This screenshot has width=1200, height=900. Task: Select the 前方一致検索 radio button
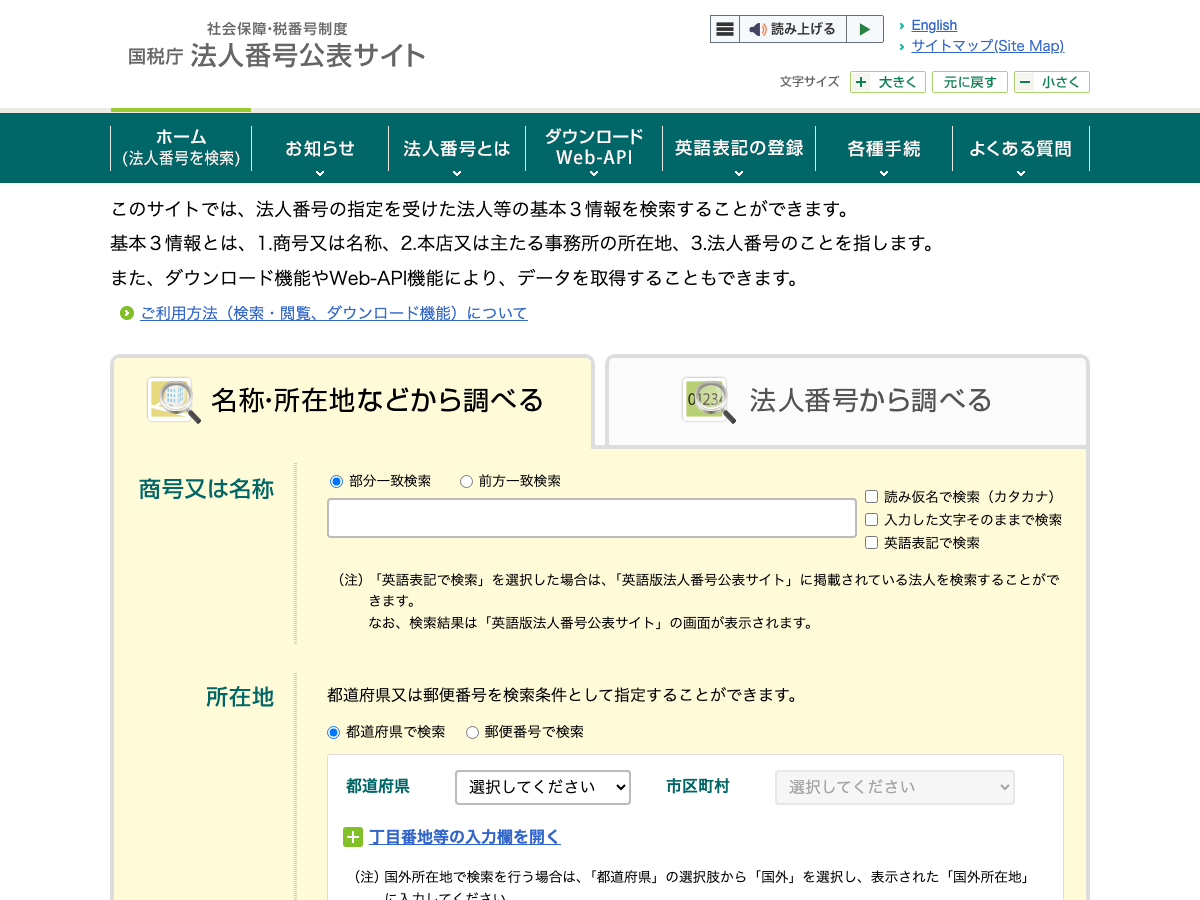pos(466,481)
